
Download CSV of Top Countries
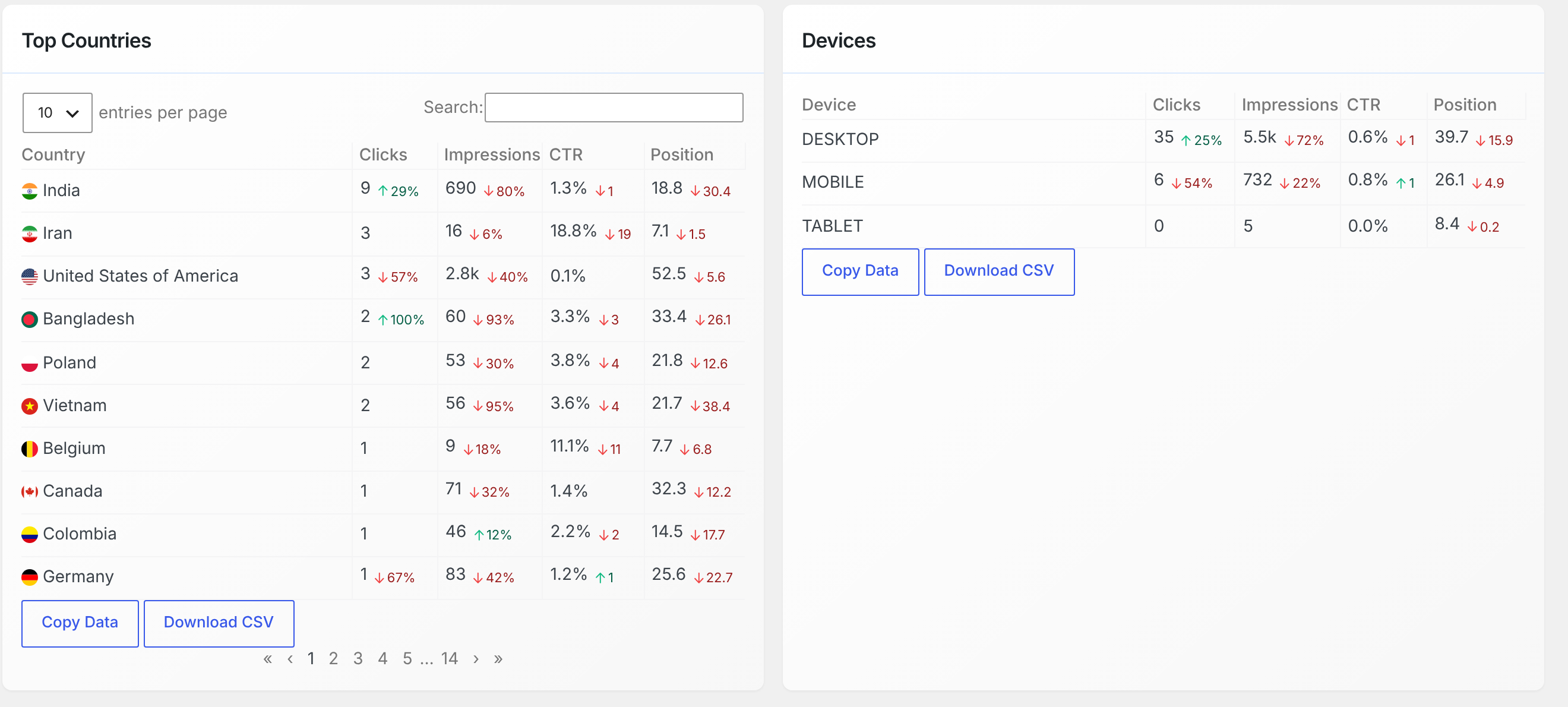(219, 623)
